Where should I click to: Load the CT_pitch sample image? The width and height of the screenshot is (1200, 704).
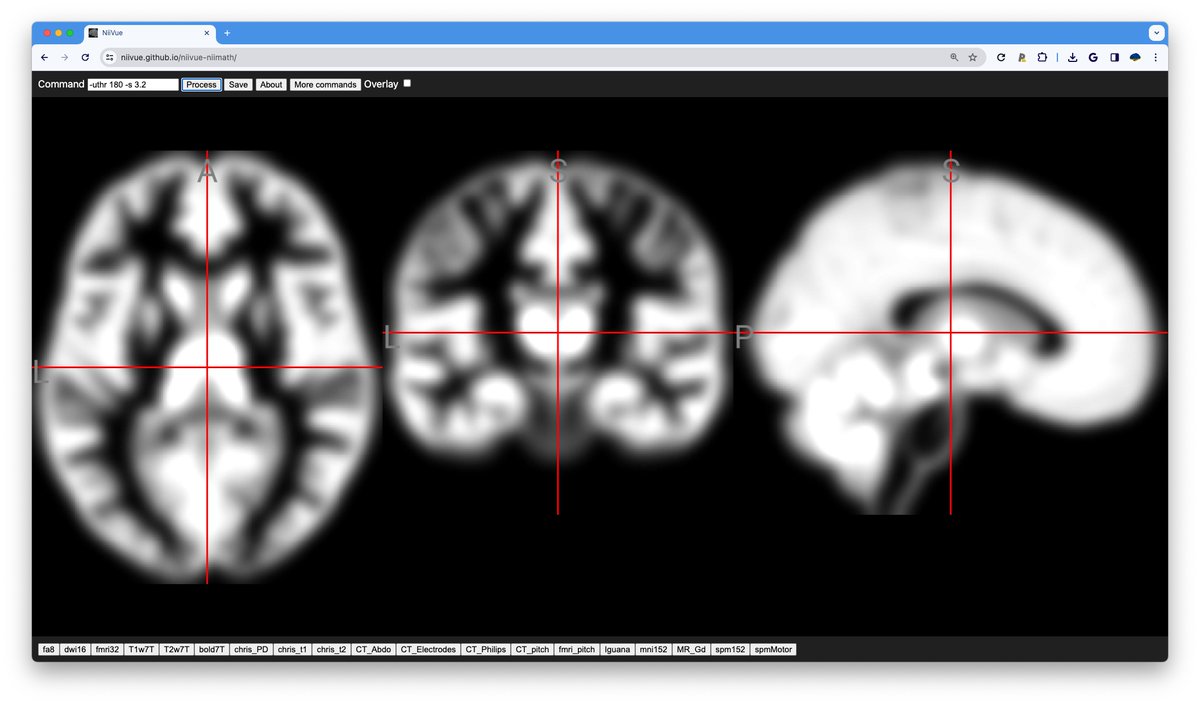[x=532, y=649]
